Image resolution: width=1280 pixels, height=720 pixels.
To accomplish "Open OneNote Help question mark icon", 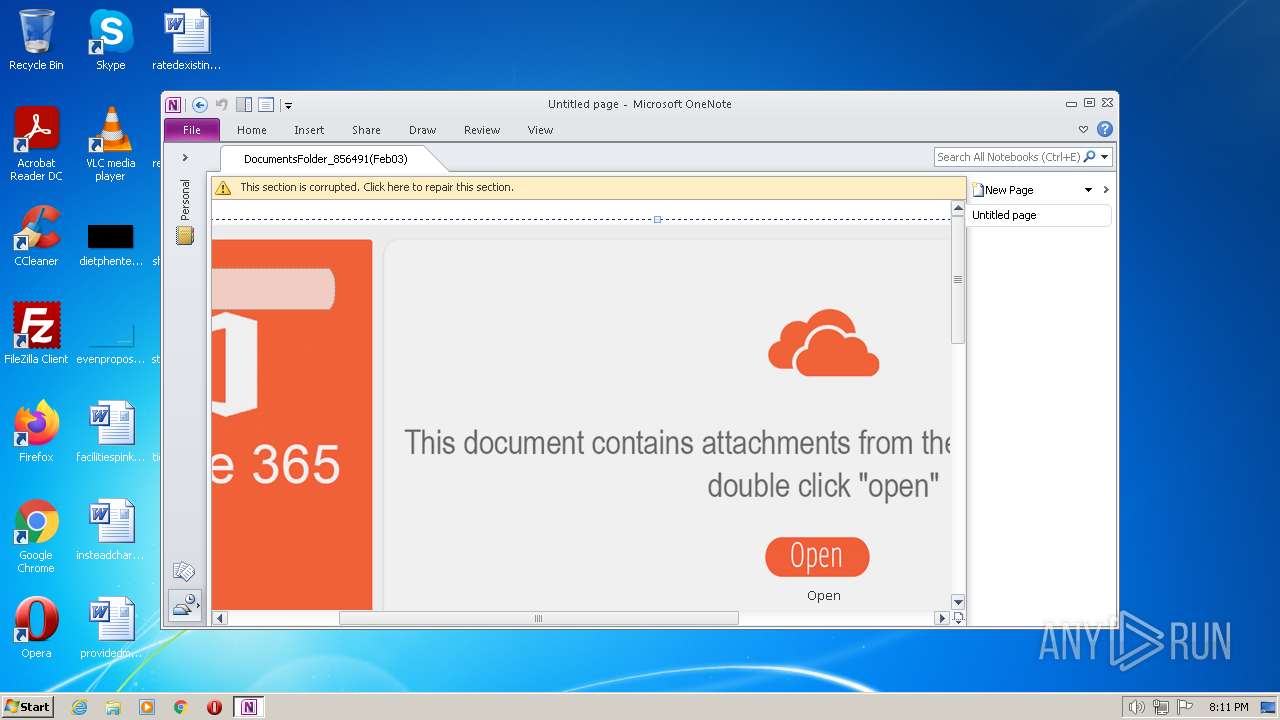I will pos(1105,129).
